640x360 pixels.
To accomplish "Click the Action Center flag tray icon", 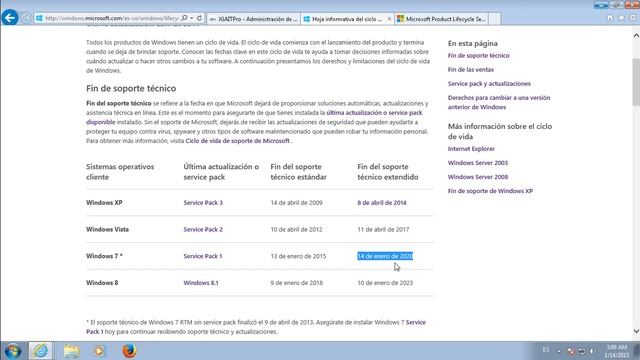I will coord(571,351).
